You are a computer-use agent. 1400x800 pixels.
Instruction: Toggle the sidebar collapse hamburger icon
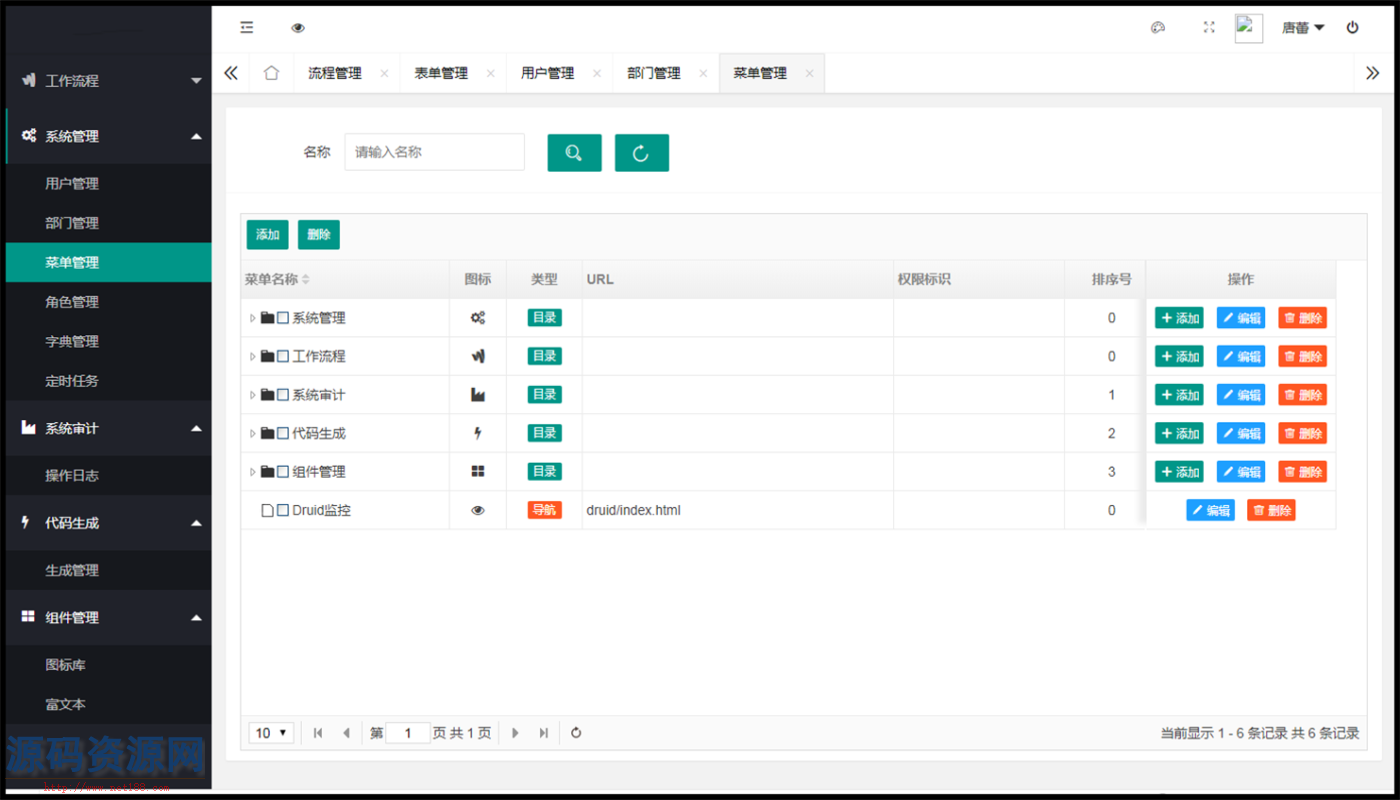point(247,28)
